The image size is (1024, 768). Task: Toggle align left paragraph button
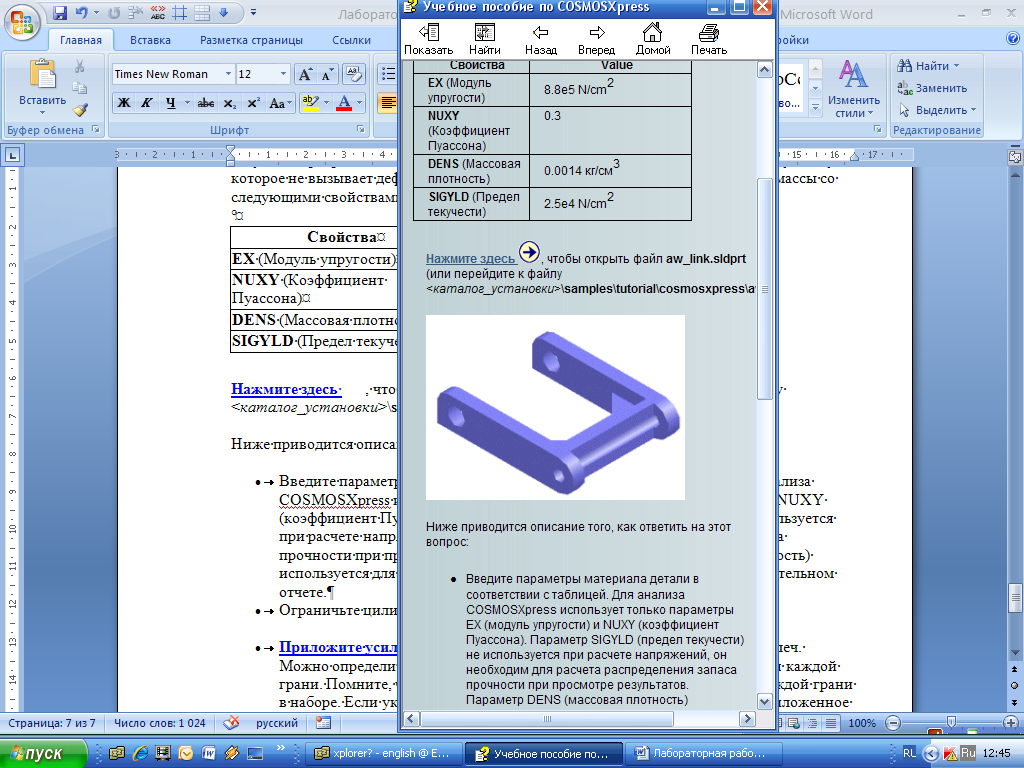[x=388, y=103]
